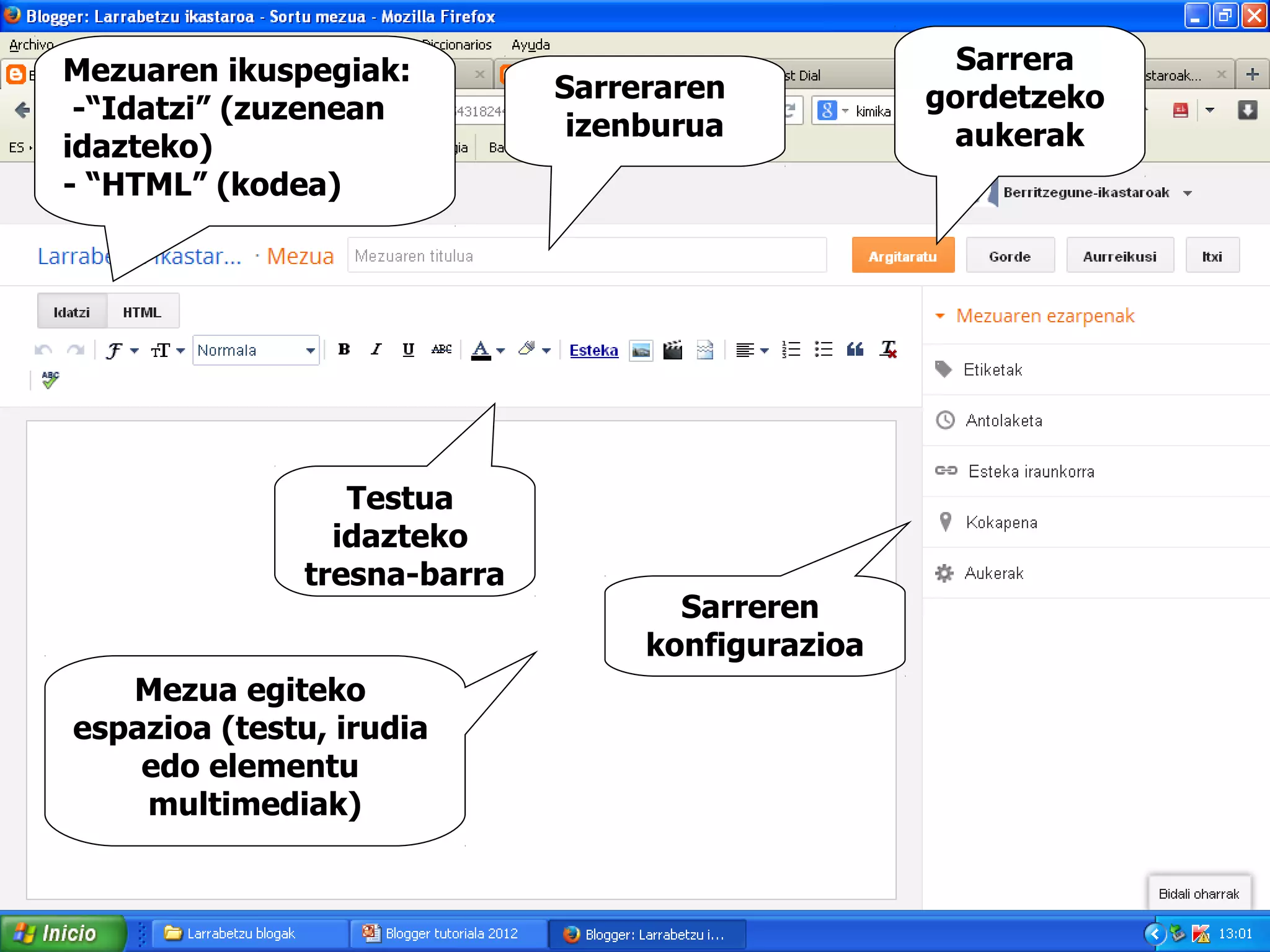Click the red PDF icon in Firefox toolbar
The height and width of the screenshot is (952, 1270).
pyautogui.click(x=1181, y=110)
